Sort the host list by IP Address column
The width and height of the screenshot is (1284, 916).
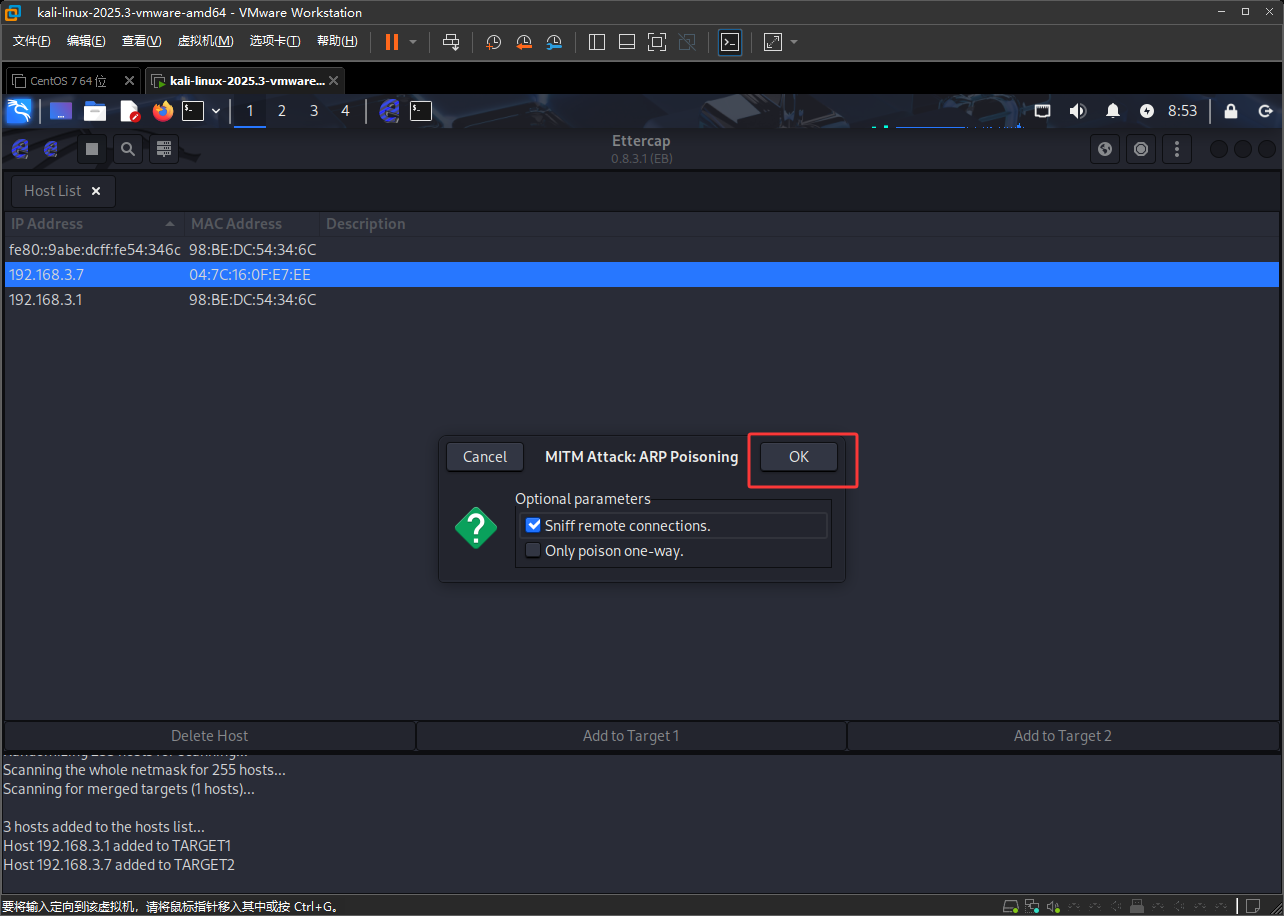pyautogui.click(x=94, y=224)
